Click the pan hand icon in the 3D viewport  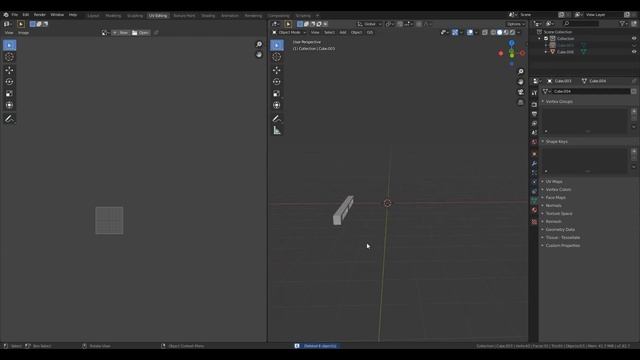[521, 82]
